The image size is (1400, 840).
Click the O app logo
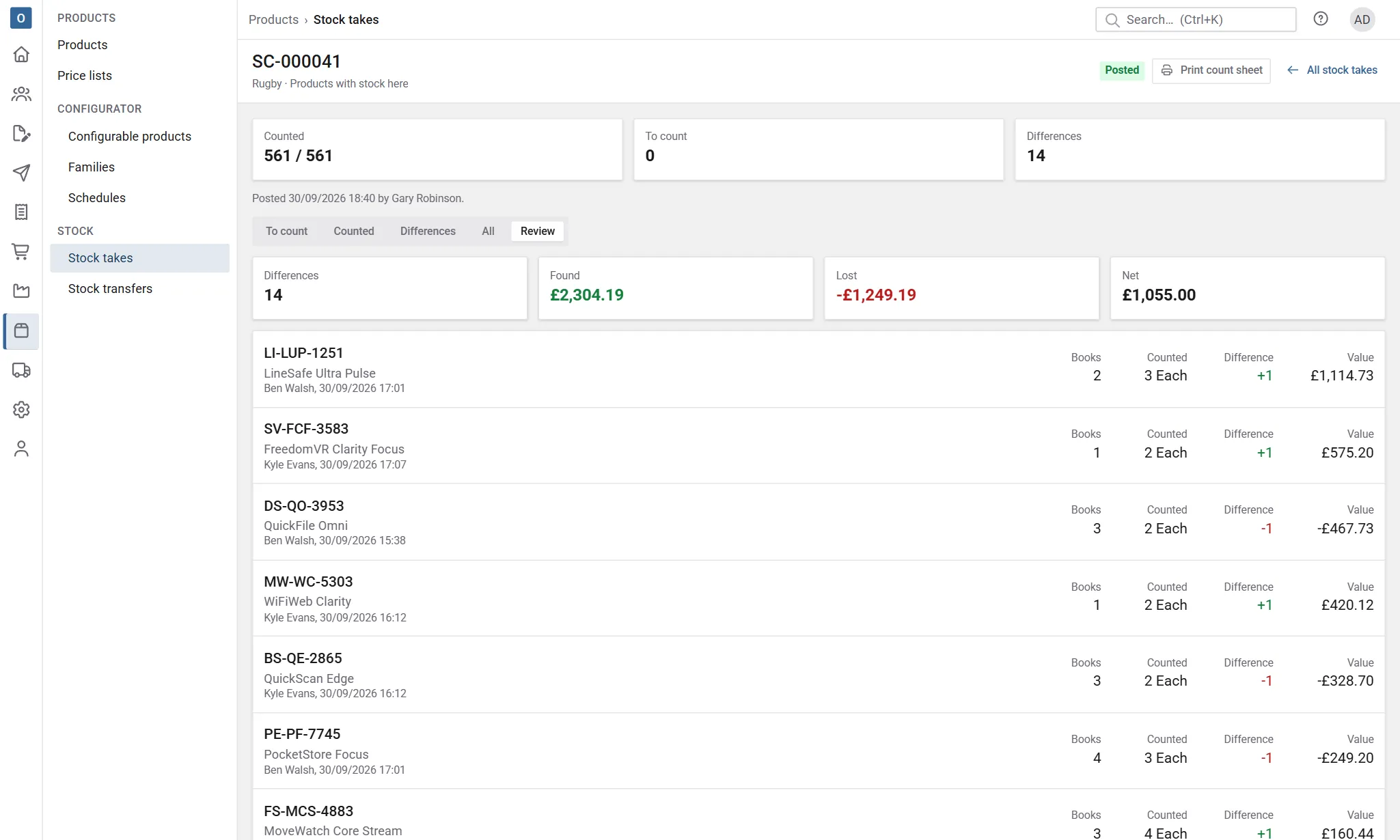tap(21, 18)
